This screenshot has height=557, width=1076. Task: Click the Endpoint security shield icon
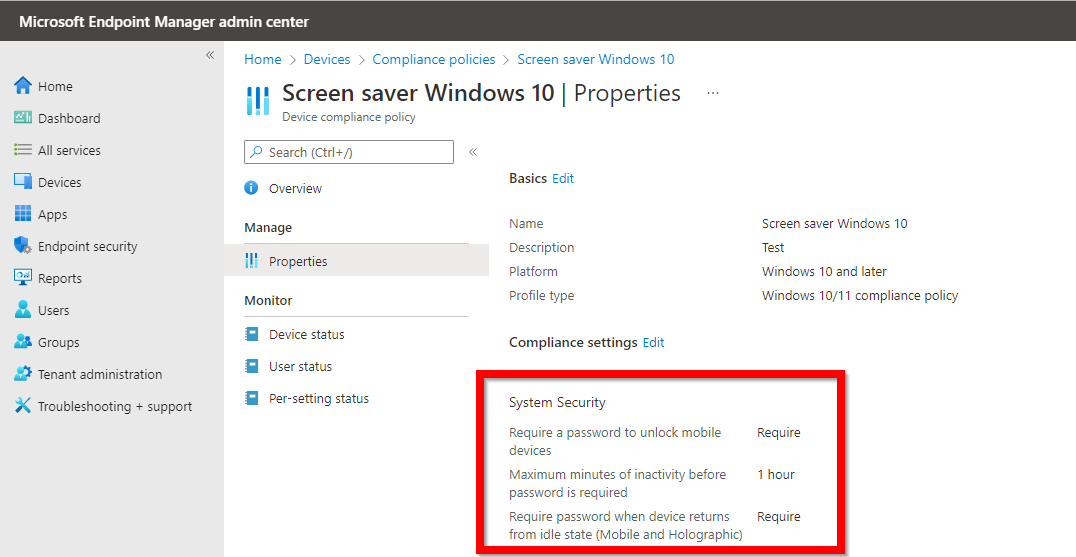click(23, 246)
